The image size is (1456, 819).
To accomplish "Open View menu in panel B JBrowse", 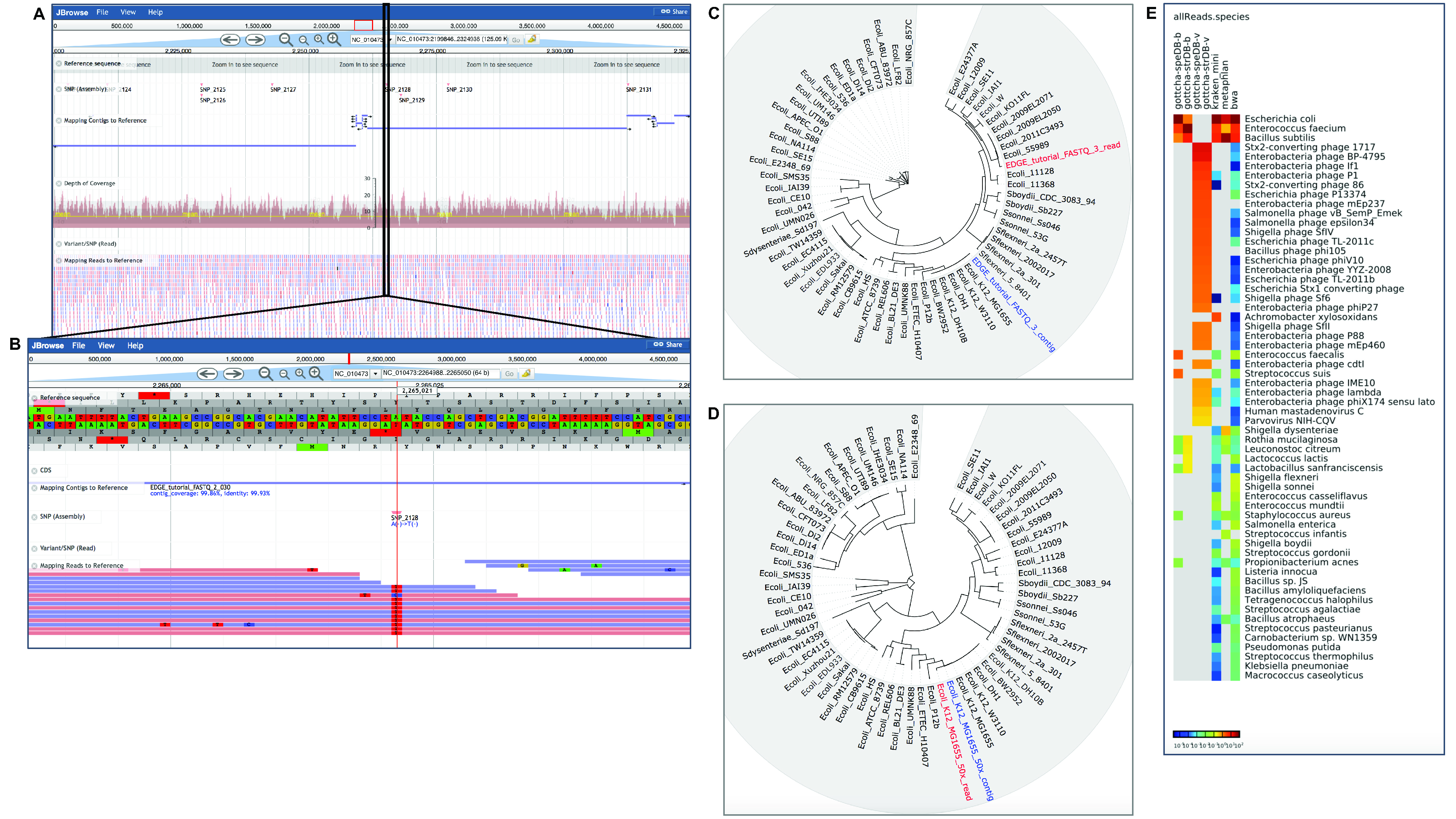I will tap(106, 346).
